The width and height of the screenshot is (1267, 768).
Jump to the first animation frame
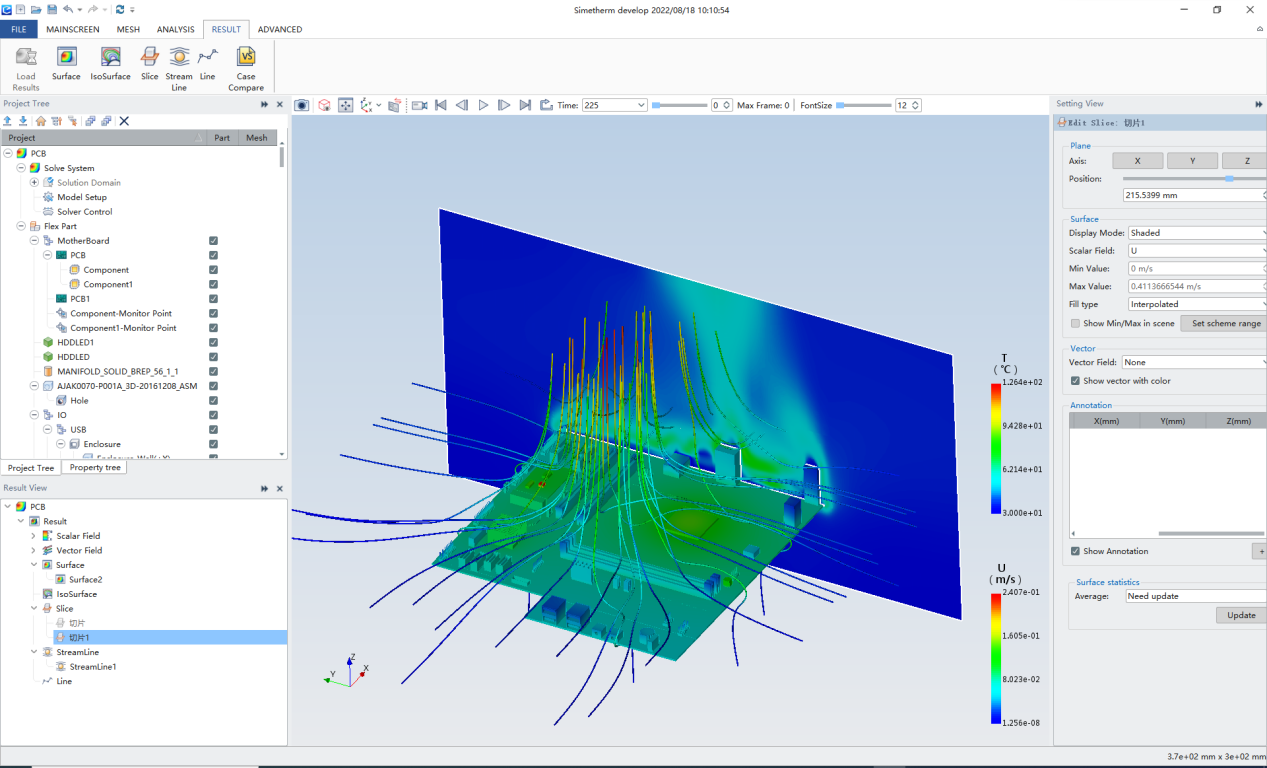pos(441,105)
